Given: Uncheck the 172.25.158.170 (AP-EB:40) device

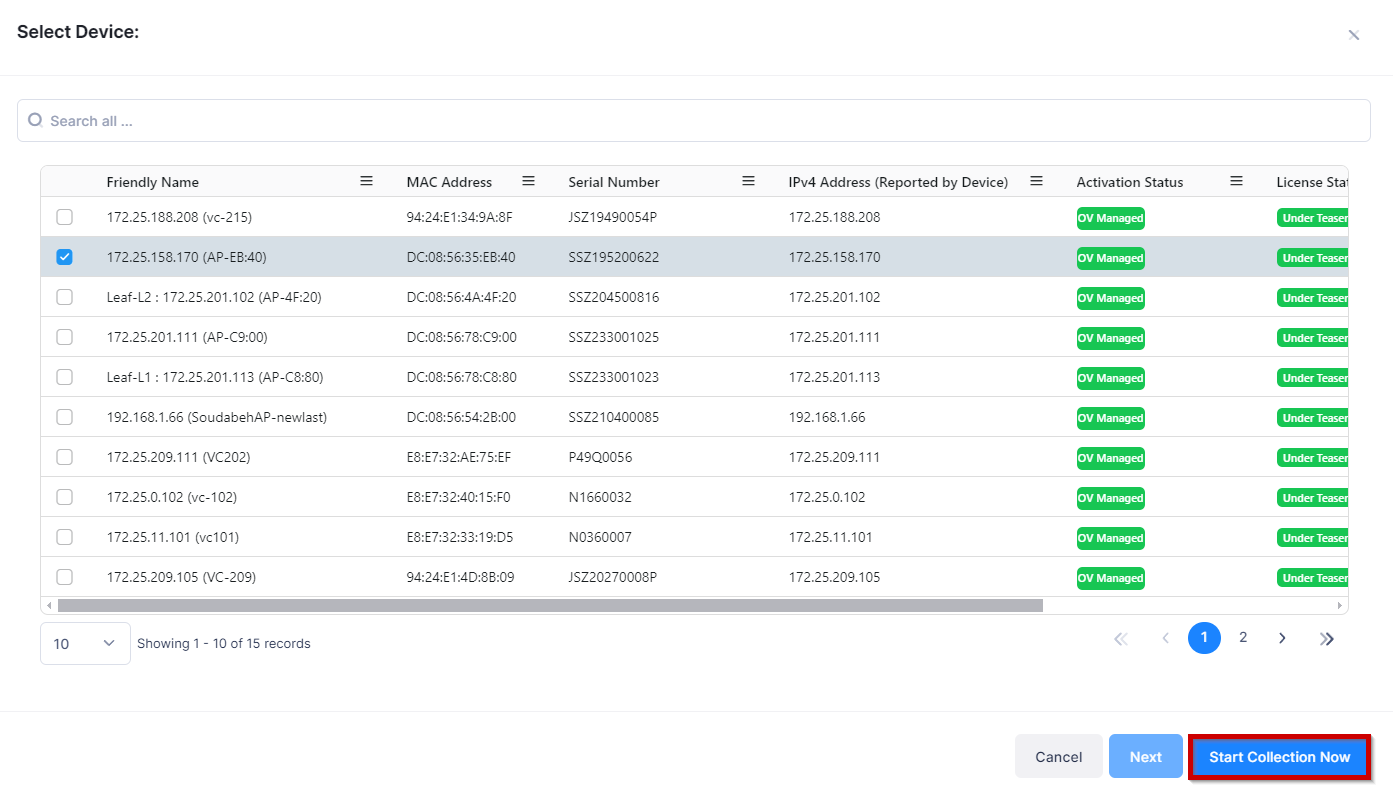Looking at the screenshot, I should (65, 257).
